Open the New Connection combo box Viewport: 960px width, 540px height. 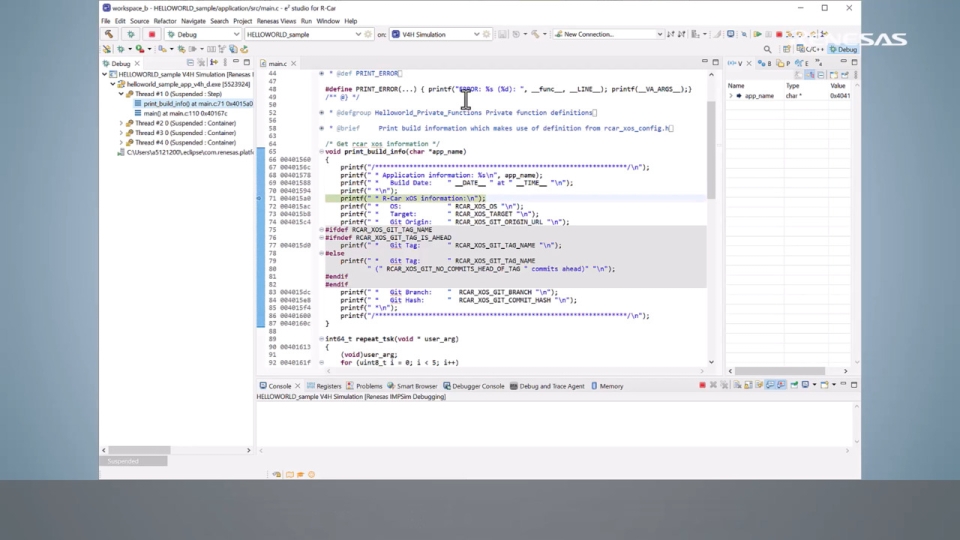pyautogui.click(x=608, y=34)
